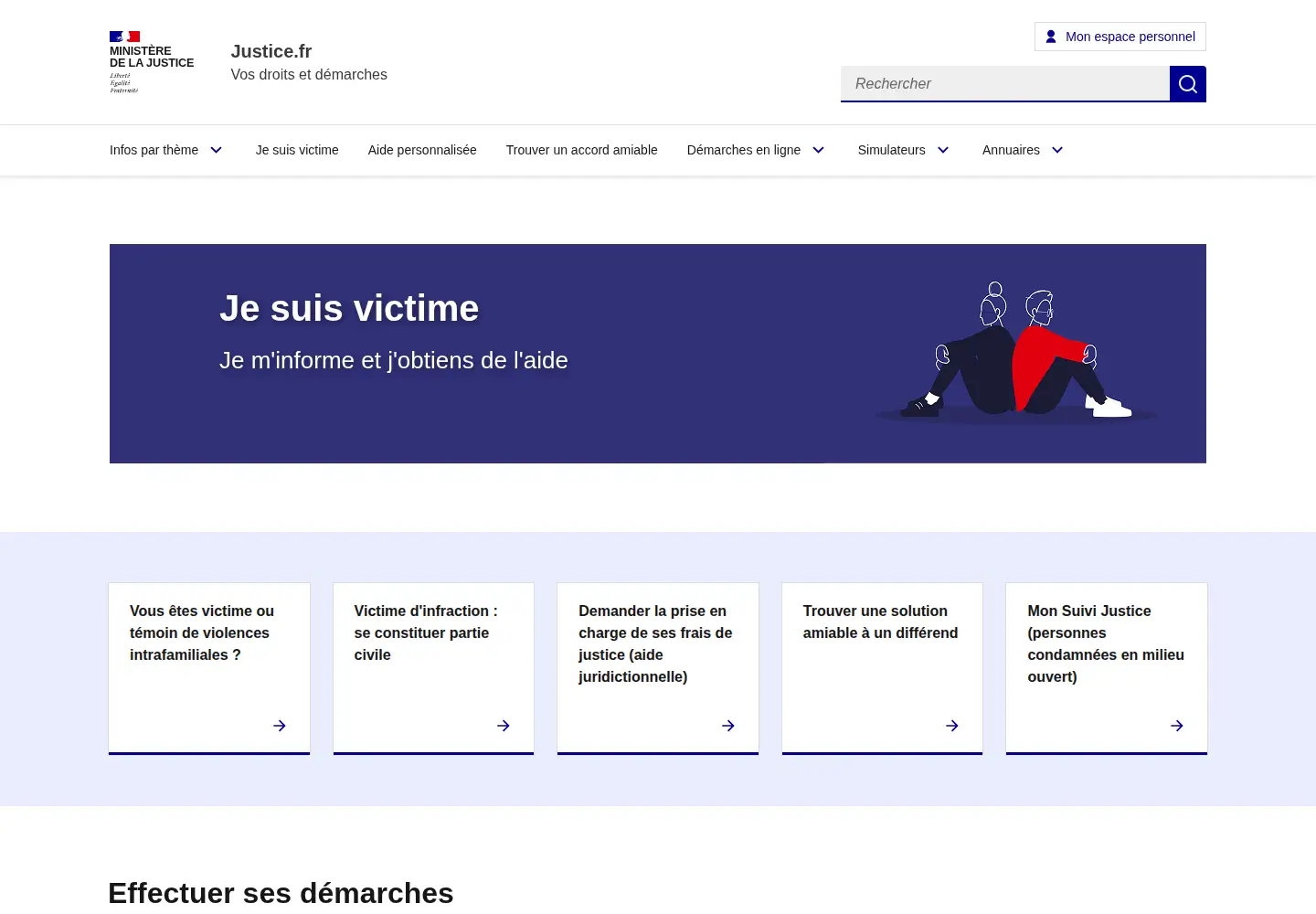
Task: Click arrow on Mon Suivi Justice card
Action: [x=1177, y=726]
